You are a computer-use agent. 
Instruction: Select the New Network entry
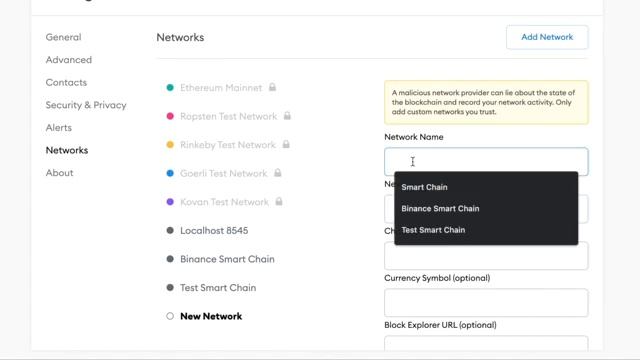click(211, 316)
